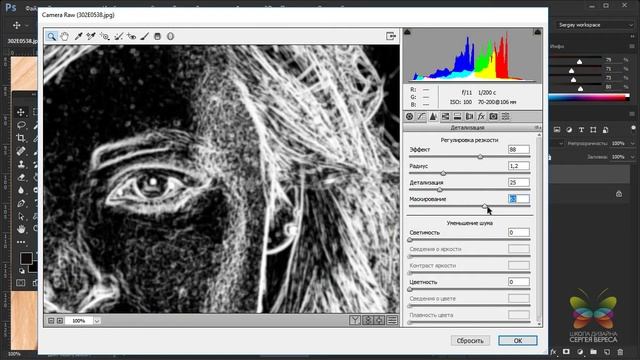Toggle highlight clipping warning on histogram
Viewport: 640px width, 360px height.
pyautogui.click(x=538, y=32)
